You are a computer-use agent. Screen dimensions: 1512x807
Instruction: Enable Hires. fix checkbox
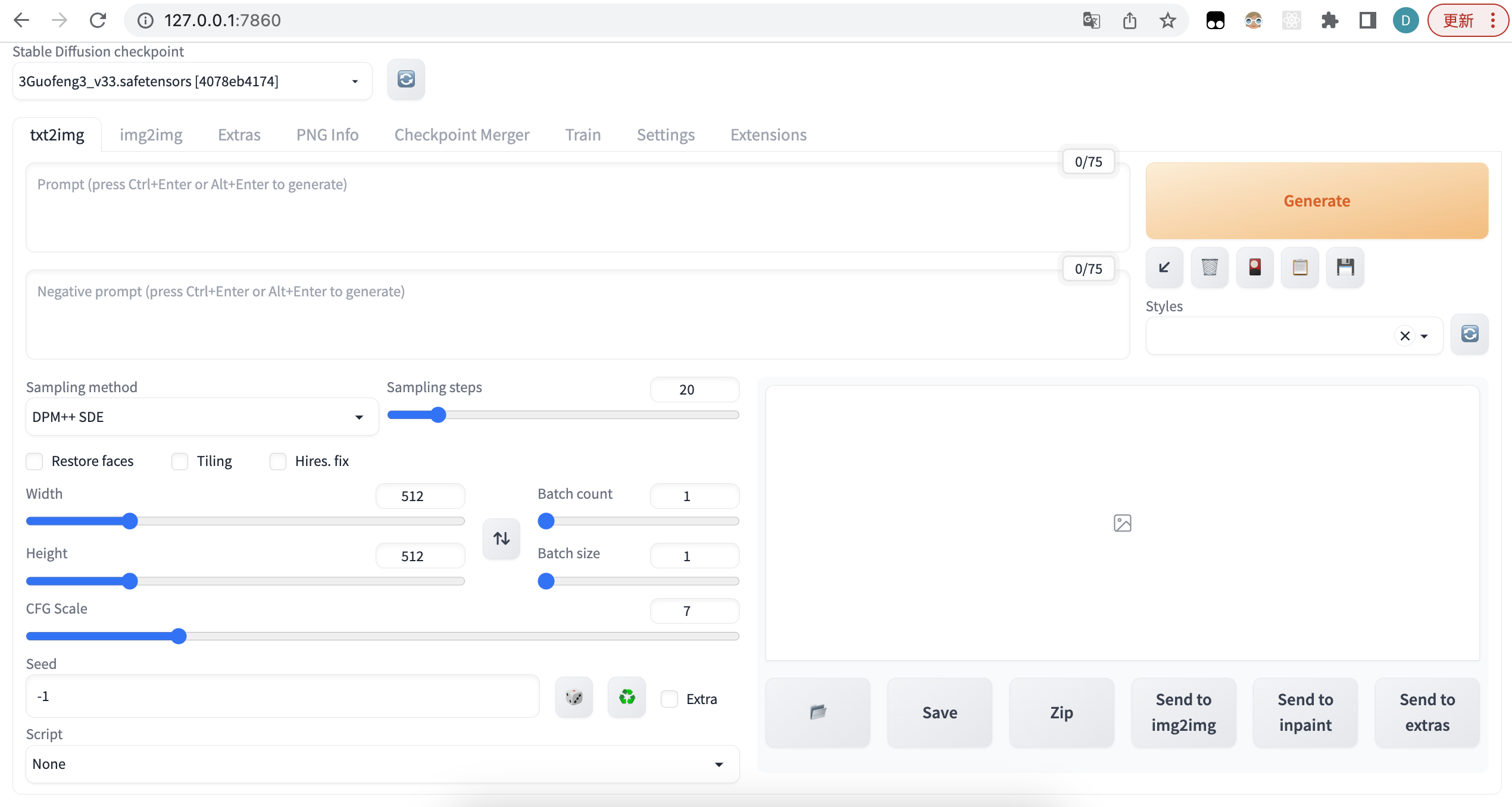[x=278, y=461]
